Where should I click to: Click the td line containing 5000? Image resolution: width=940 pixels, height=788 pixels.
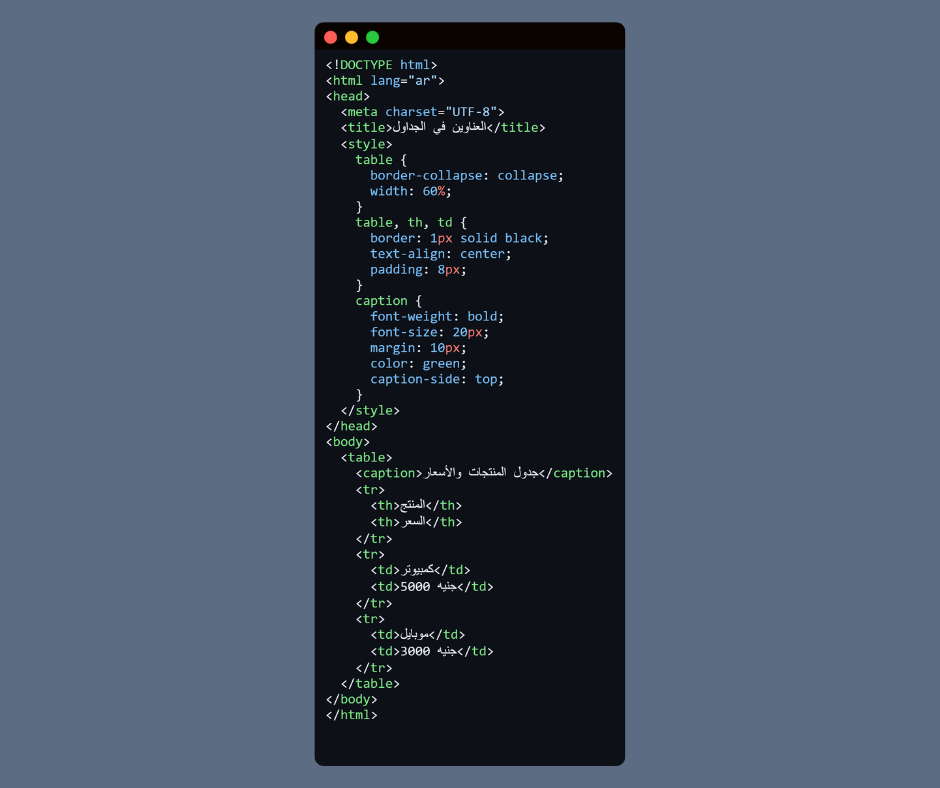point(432,587)
